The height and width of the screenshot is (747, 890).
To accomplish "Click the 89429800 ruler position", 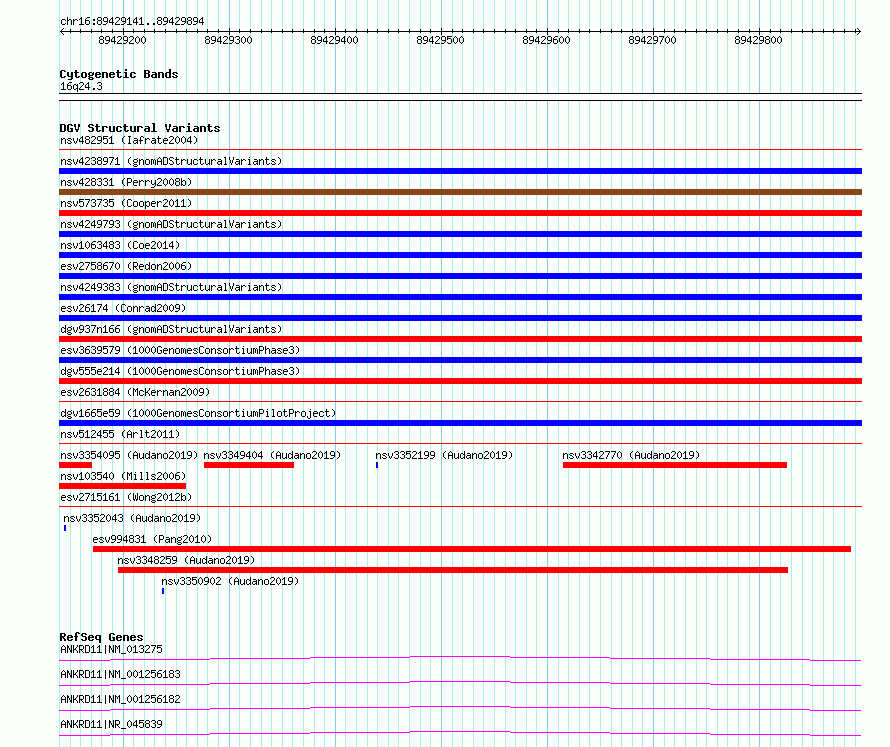I will (758, 40).
